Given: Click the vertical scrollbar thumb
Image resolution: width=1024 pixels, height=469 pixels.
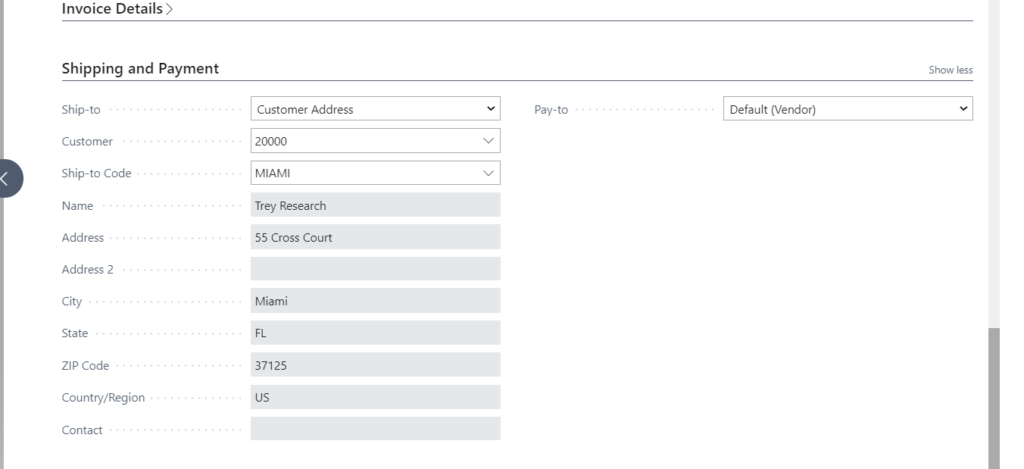Looking at the screenshot, I should pyautogui.click(x=994, y=398).
